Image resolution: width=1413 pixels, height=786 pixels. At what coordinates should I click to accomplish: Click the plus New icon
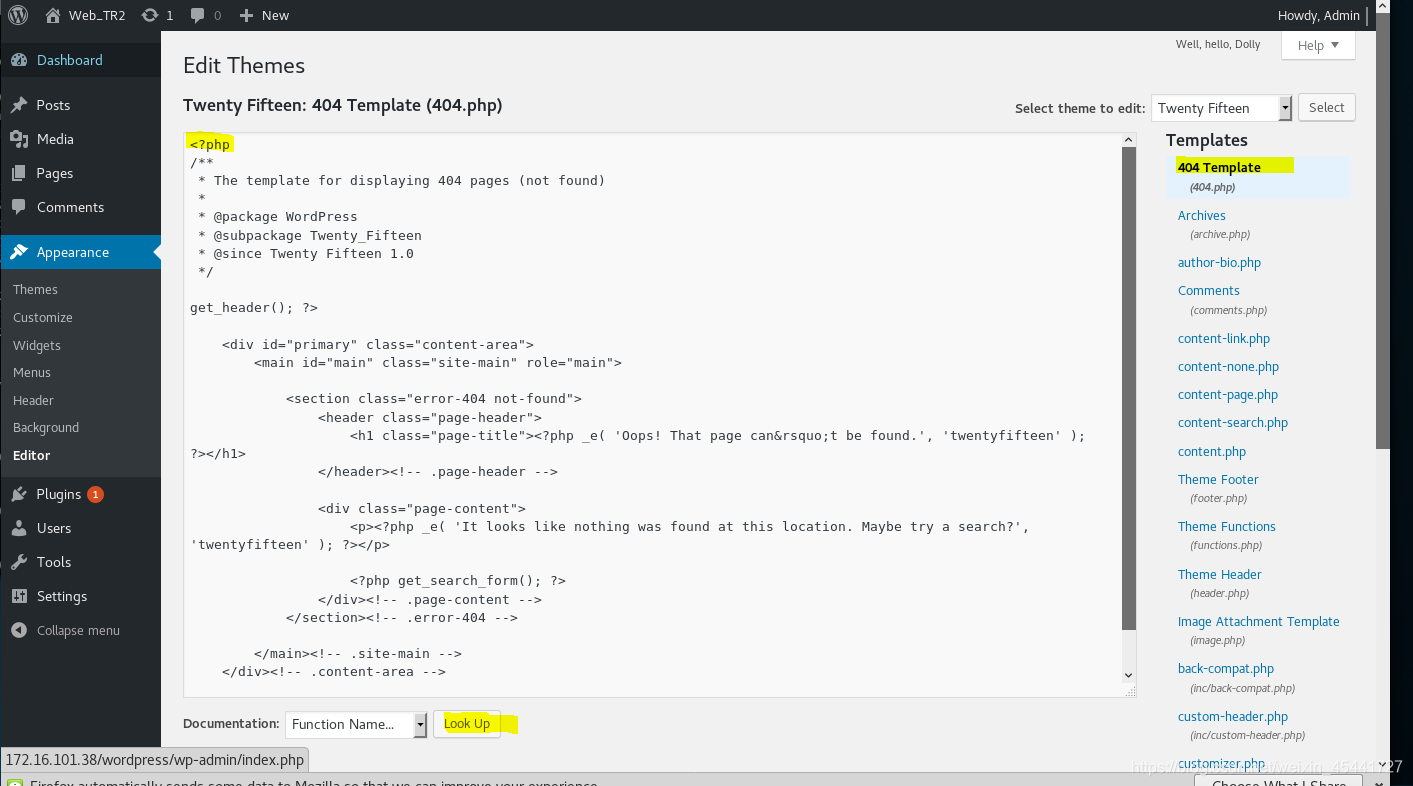[x=246, y=15]
